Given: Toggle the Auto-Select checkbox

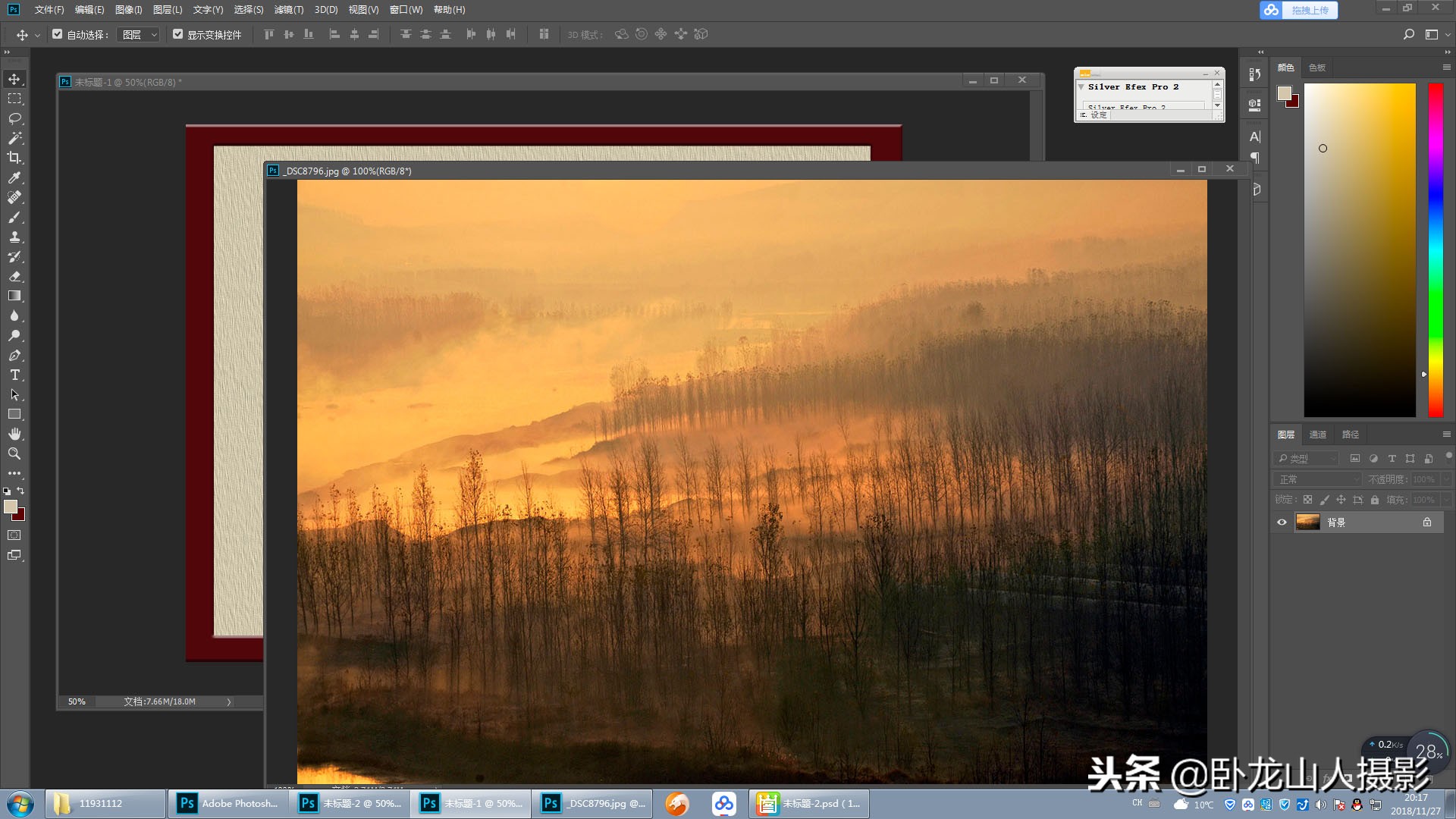Looking at the screenshot, I should [x=58, y=34].
